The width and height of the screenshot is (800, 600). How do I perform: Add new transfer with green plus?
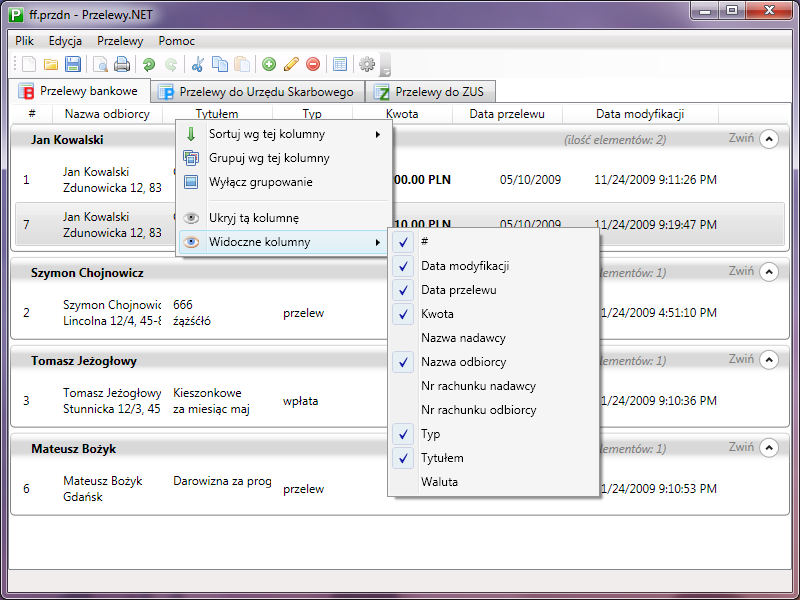269,64
